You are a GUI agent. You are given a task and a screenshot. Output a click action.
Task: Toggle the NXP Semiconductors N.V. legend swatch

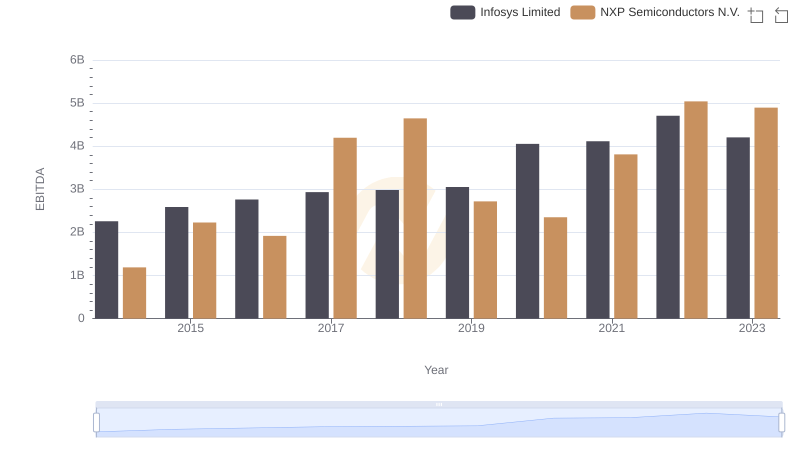click(583, 12)
